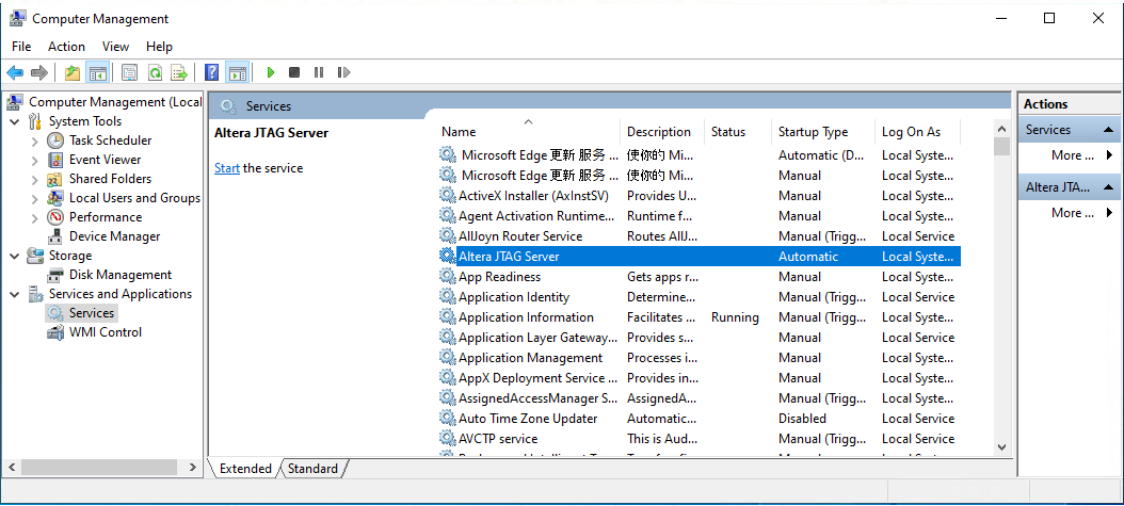Open More Actions under Altera JTA...

coord(1072,213)
